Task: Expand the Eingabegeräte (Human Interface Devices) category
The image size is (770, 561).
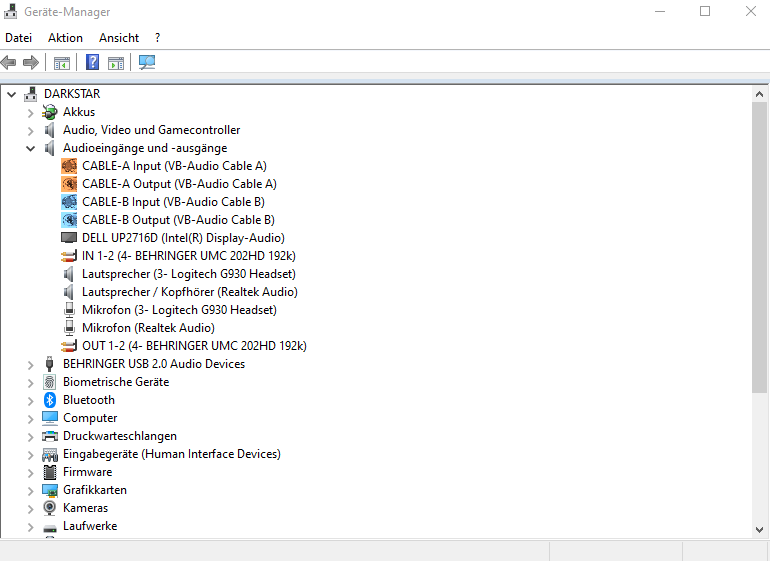Action: click(30, 455)
